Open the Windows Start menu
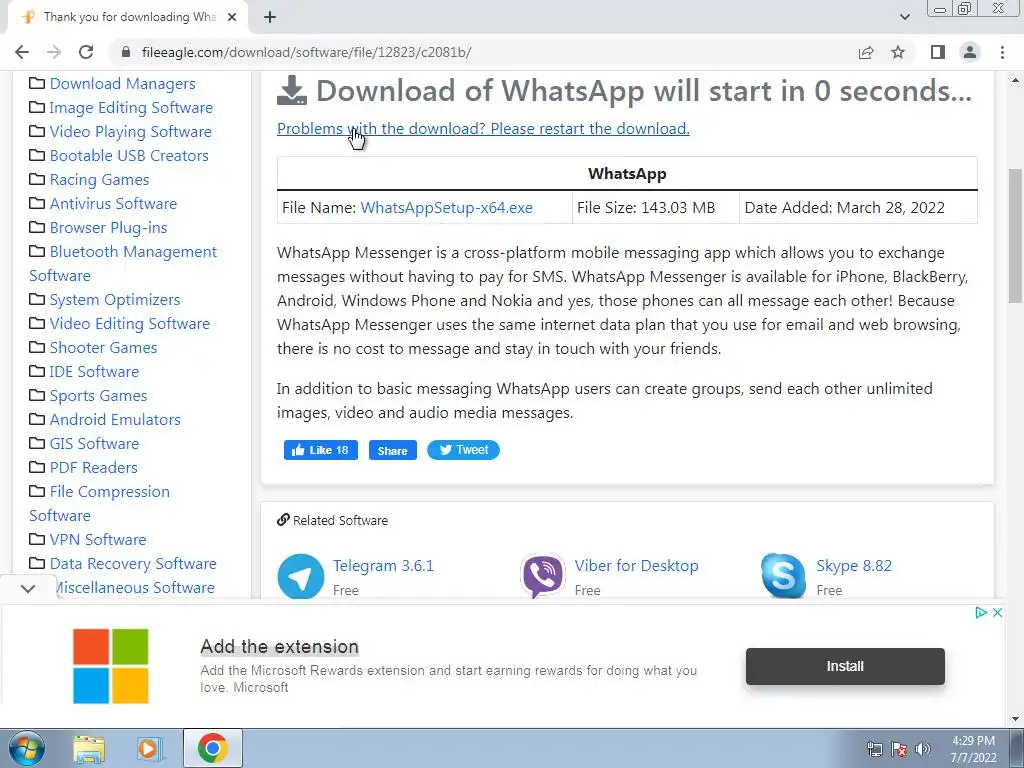The height and width of the screenshot is (768, 1024). (x=26, y=748)
